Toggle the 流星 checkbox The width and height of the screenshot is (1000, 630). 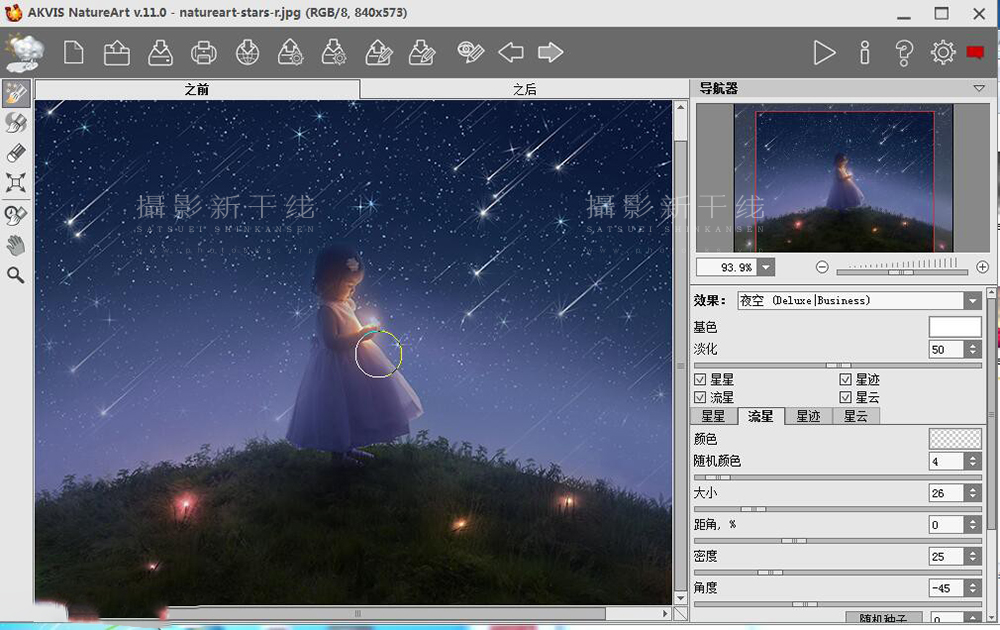coord(700,397)
